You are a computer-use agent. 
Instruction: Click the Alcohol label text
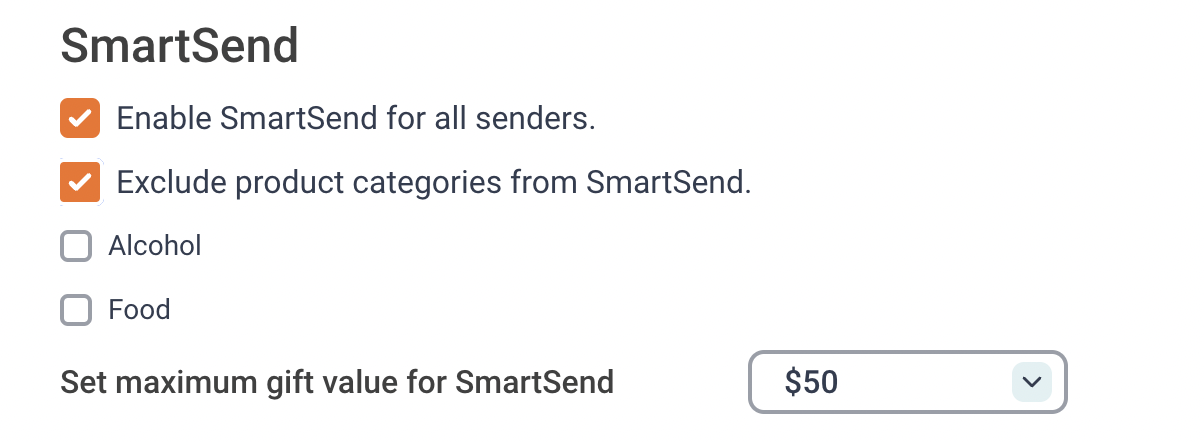(155, 246)
